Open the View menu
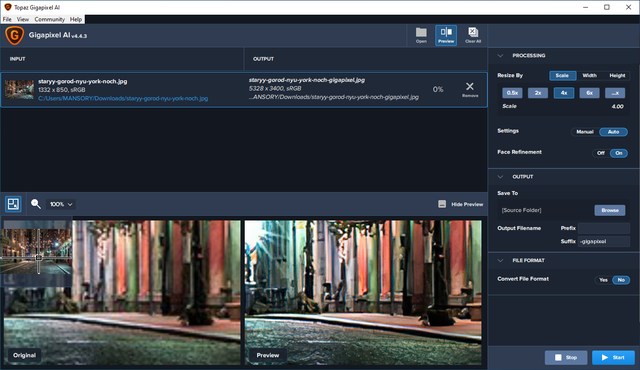The image size is (640, 370). [23, 19]
